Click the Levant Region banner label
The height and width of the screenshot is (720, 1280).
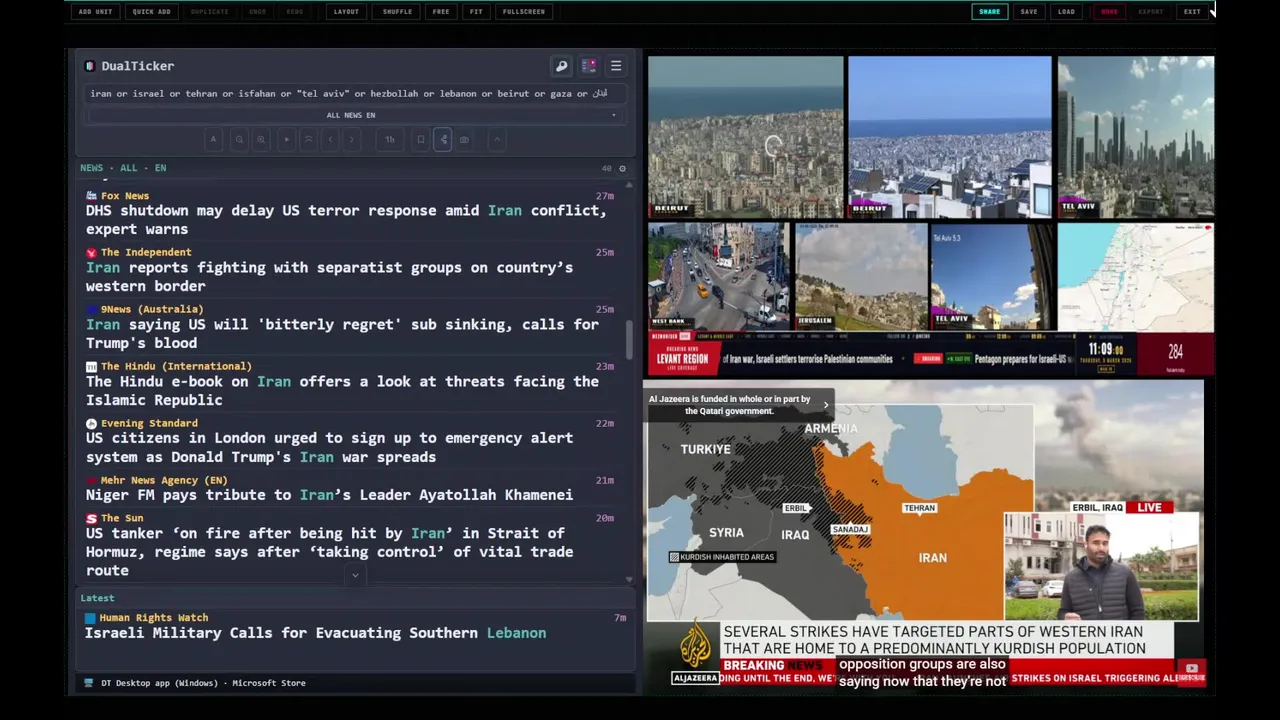tap(682, 359)
